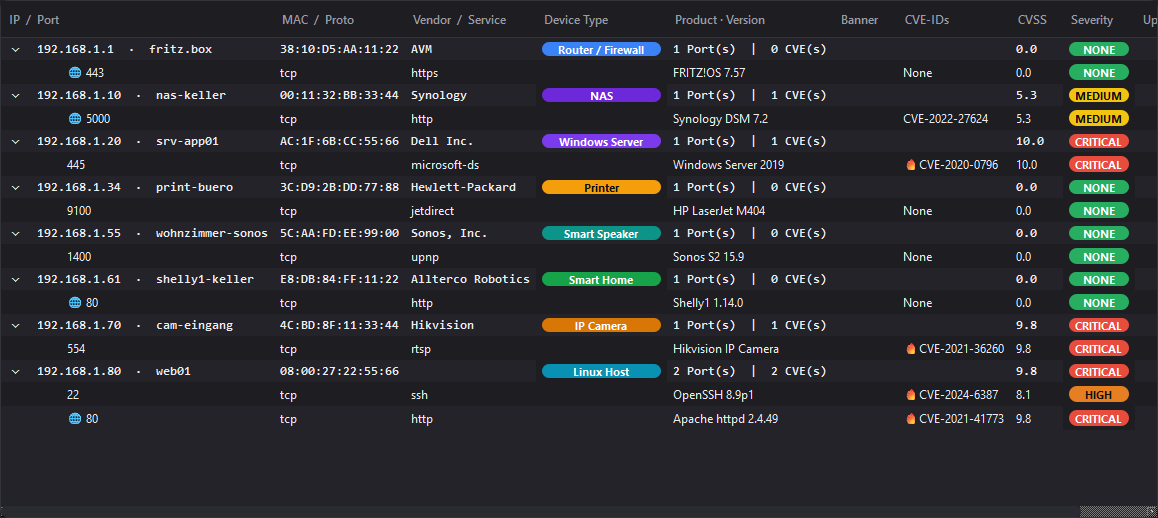This screenshot has width=1158, height=518.
Task: Select the Hikvision vendor cell
Action: (x=442, y=325)
